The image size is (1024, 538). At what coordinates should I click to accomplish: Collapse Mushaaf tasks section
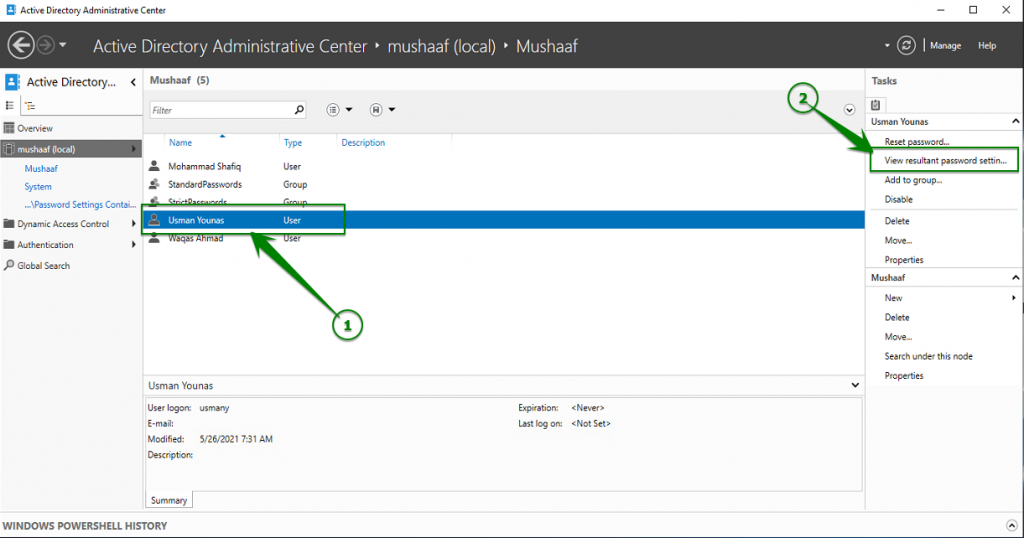click(x=1016, y=278)
